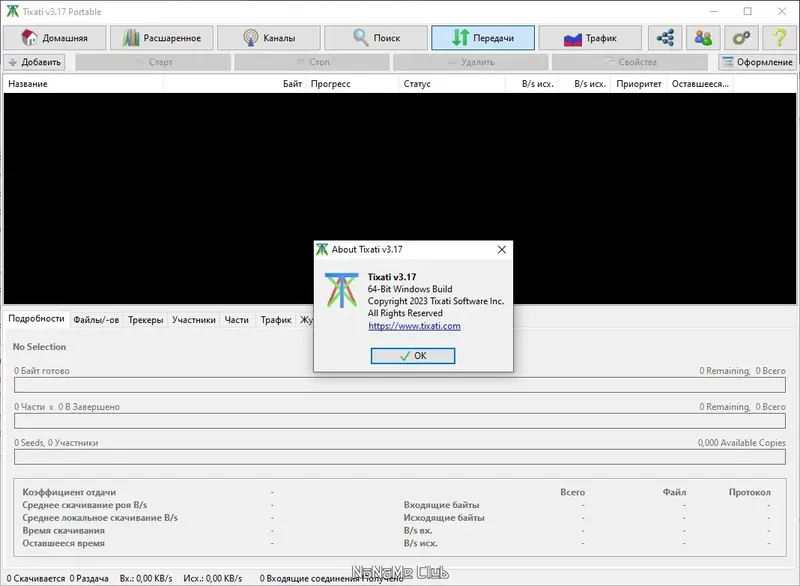The height and width of the screenshot is (586, 800).
Task: Open the Домашняя home section
Action: pos(55,38)
